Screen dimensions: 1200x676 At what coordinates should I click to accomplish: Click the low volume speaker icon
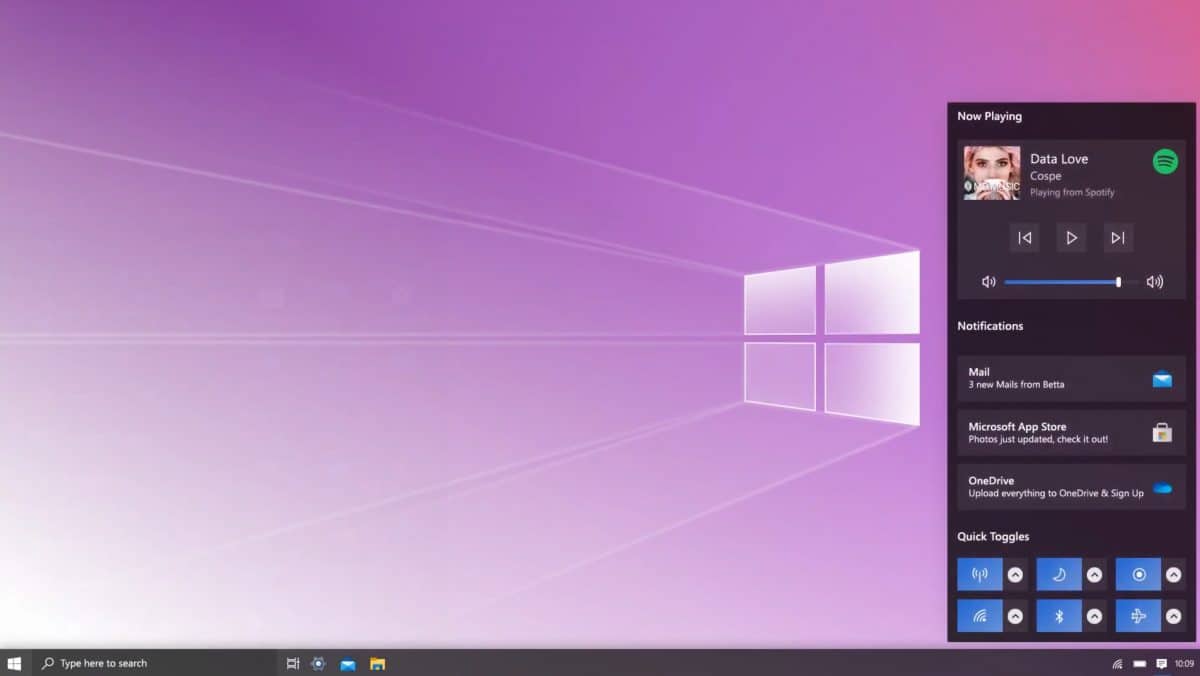tap(989, 281)
